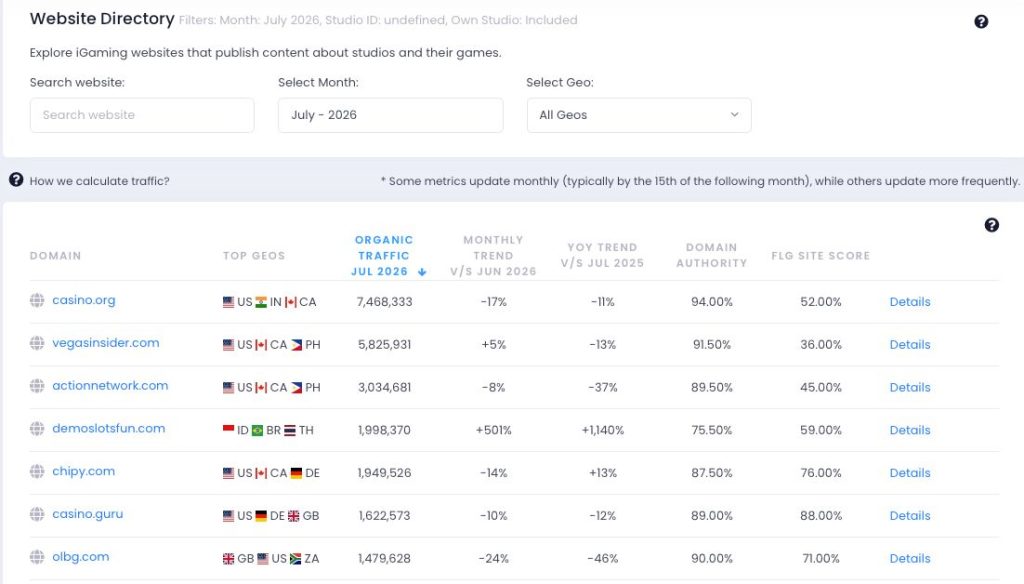The image size is (1024, 584).
Task: Sort by Domain column header
Action: tap(56, 255)
